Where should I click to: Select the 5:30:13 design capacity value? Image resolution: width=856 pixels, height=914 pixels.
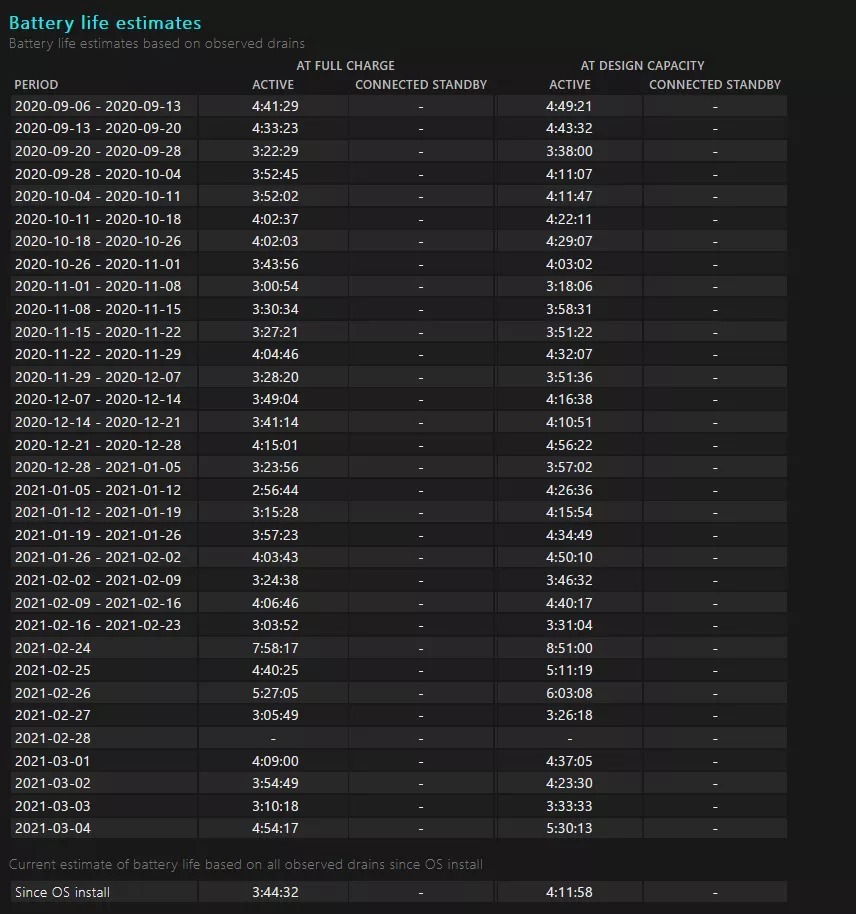(x=569, y=828)
